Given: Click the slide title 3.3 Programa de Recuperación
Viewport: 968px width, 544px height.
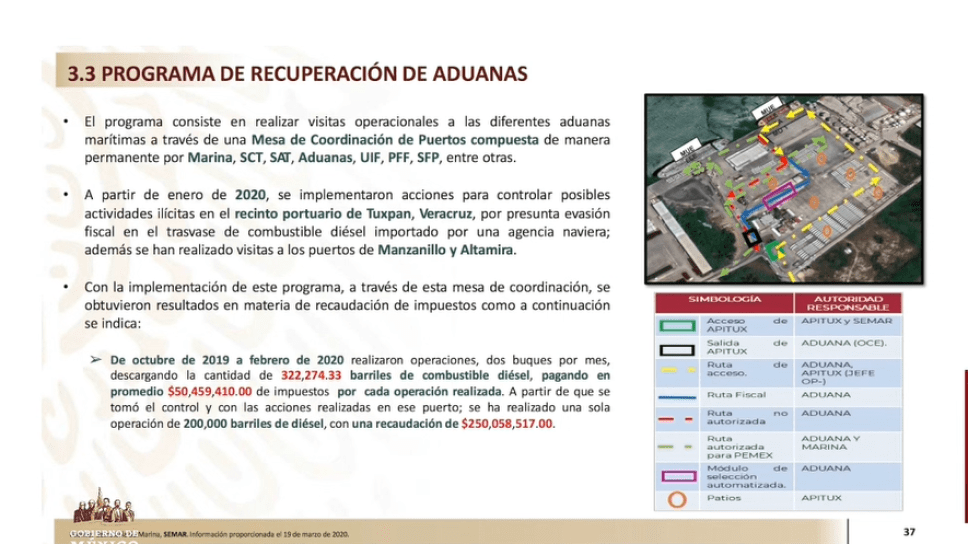Looking at the screenshot, I should coord(297,73).
